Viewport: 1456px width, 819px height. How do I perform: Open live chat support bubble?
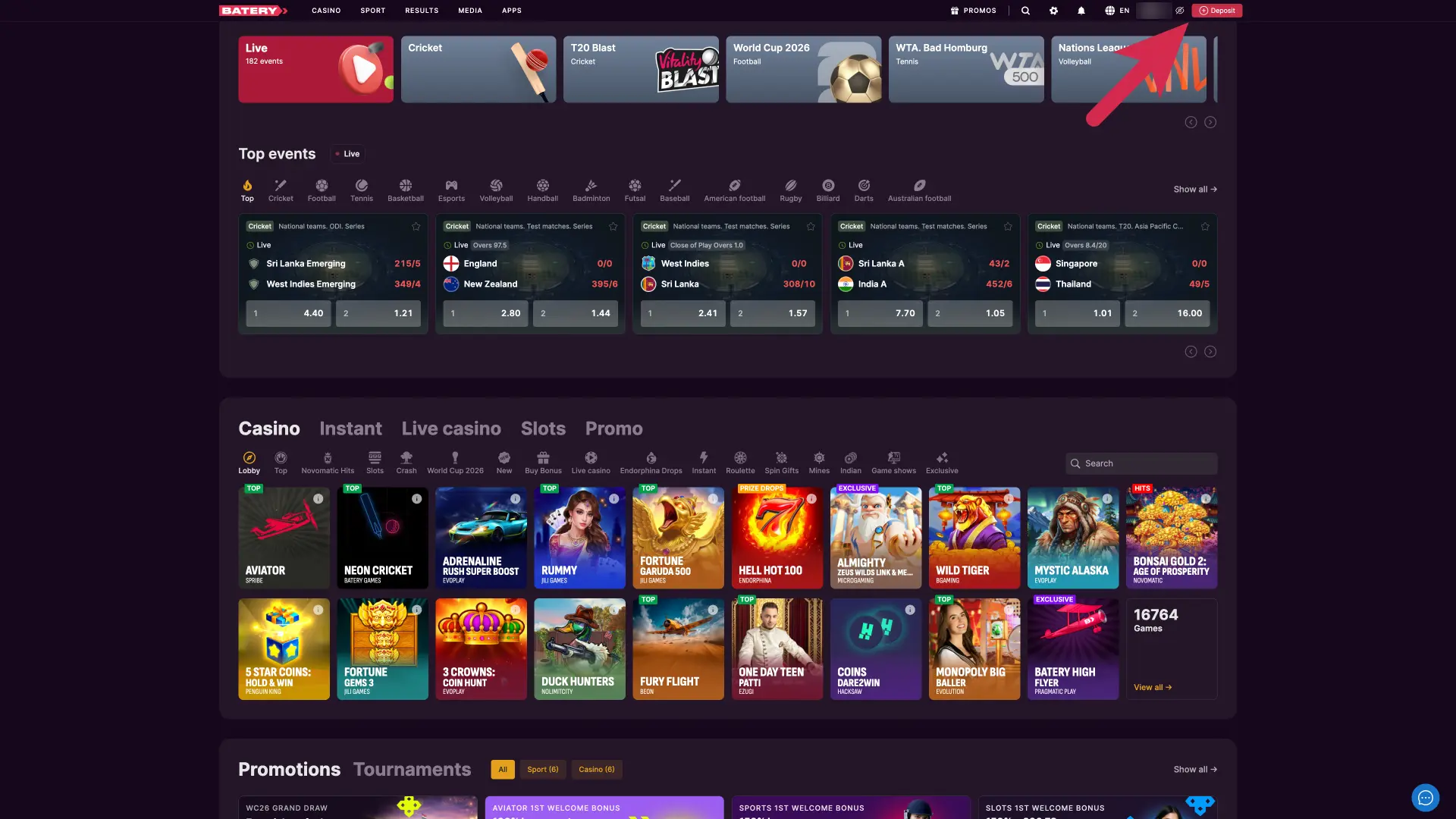click(x=1425, y=798)
